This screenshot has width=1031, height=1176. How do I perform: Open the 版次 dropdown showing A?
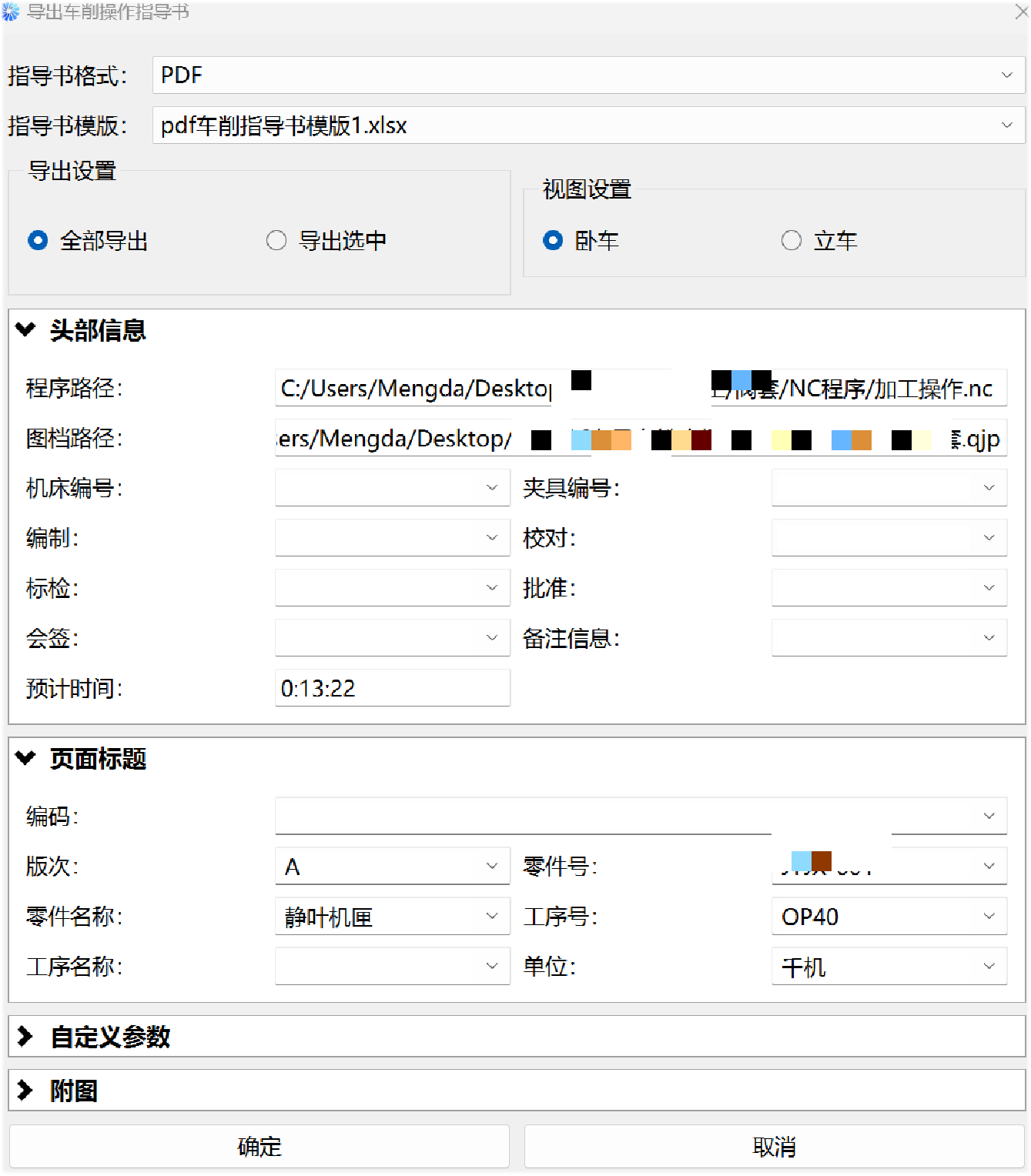coord(392,867)
